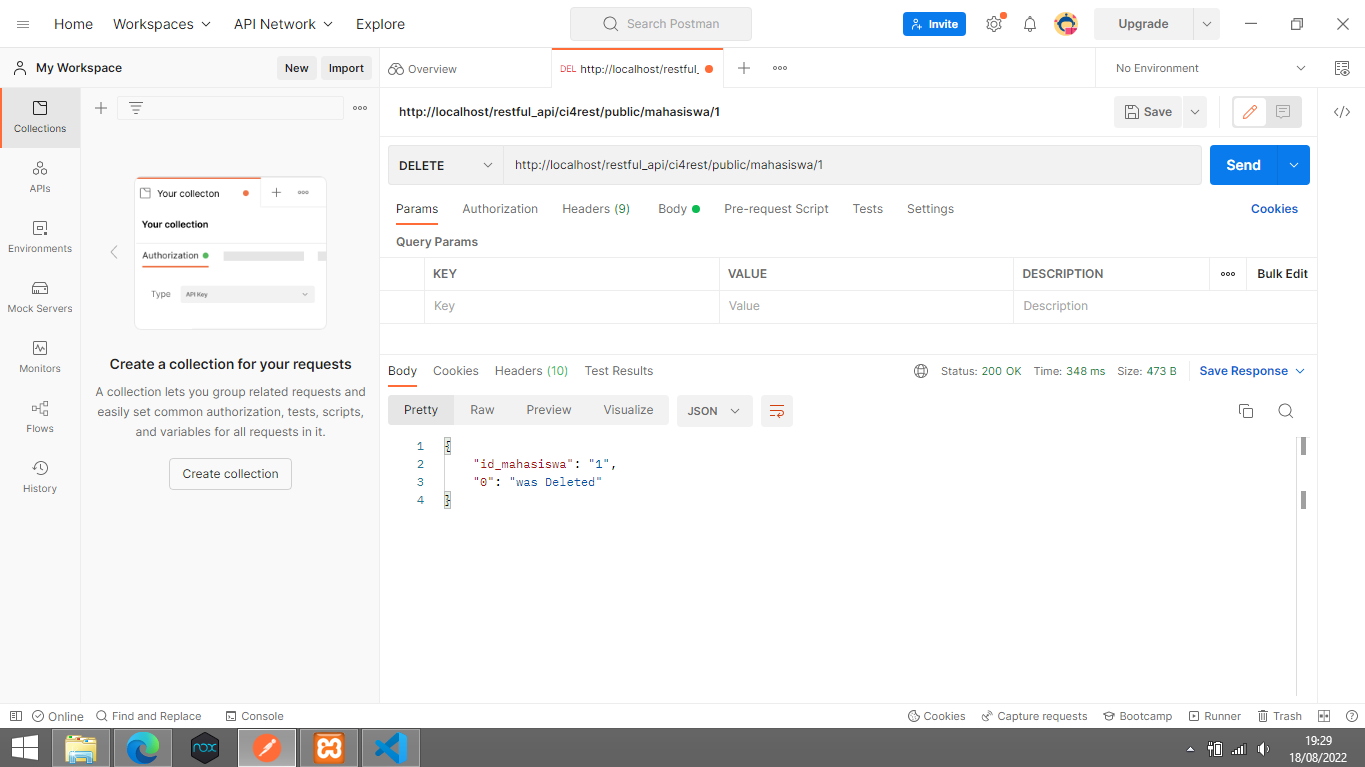Click the Create collection button
This screenshot has width=1365, height=767.
click(x=230, y=474)
